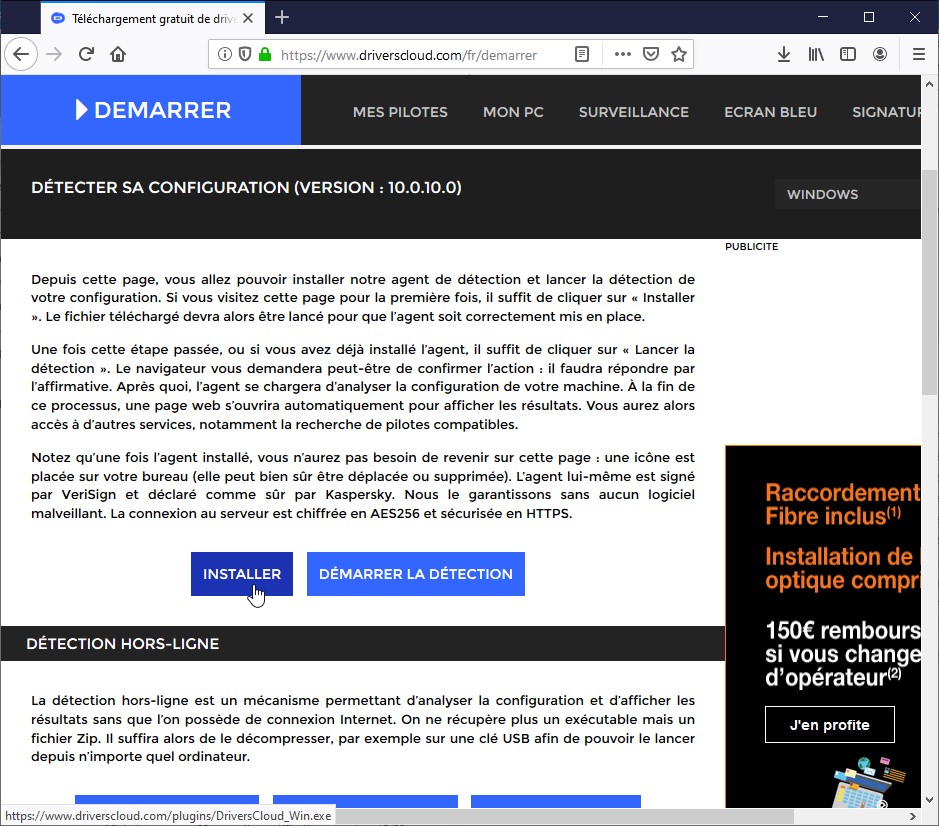Click the scroll-down arrow of page scrollbar
This screenshot has width=939, height=826.
(x=929, y=800)
